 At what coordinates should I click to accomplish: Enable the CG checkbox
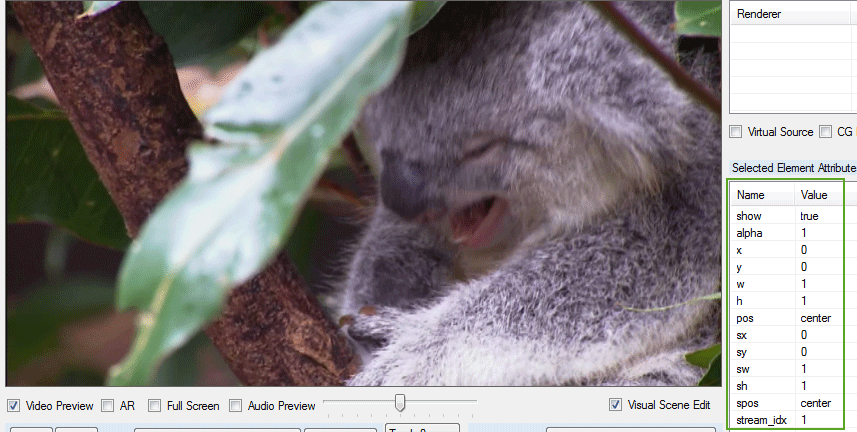point(825,132)
